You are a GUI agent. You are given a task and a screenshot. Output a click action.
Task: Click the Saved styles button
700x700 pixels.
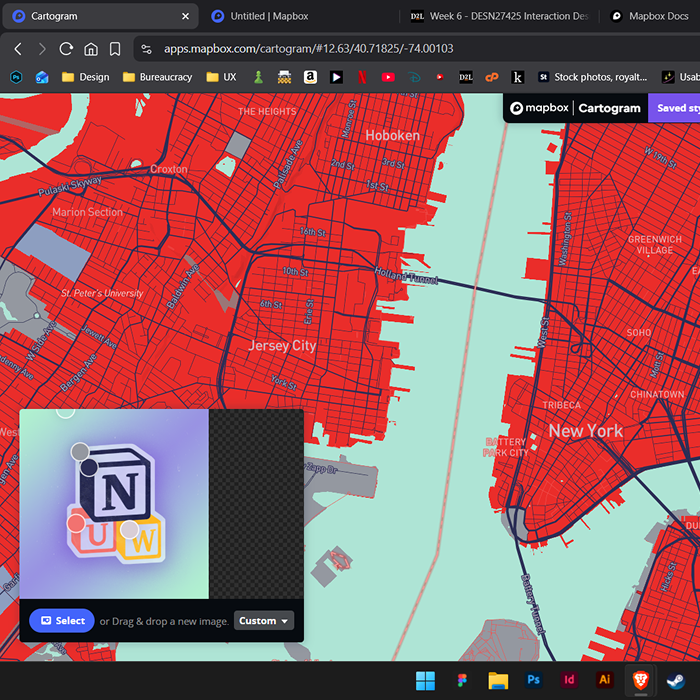(x=674, y=108)
